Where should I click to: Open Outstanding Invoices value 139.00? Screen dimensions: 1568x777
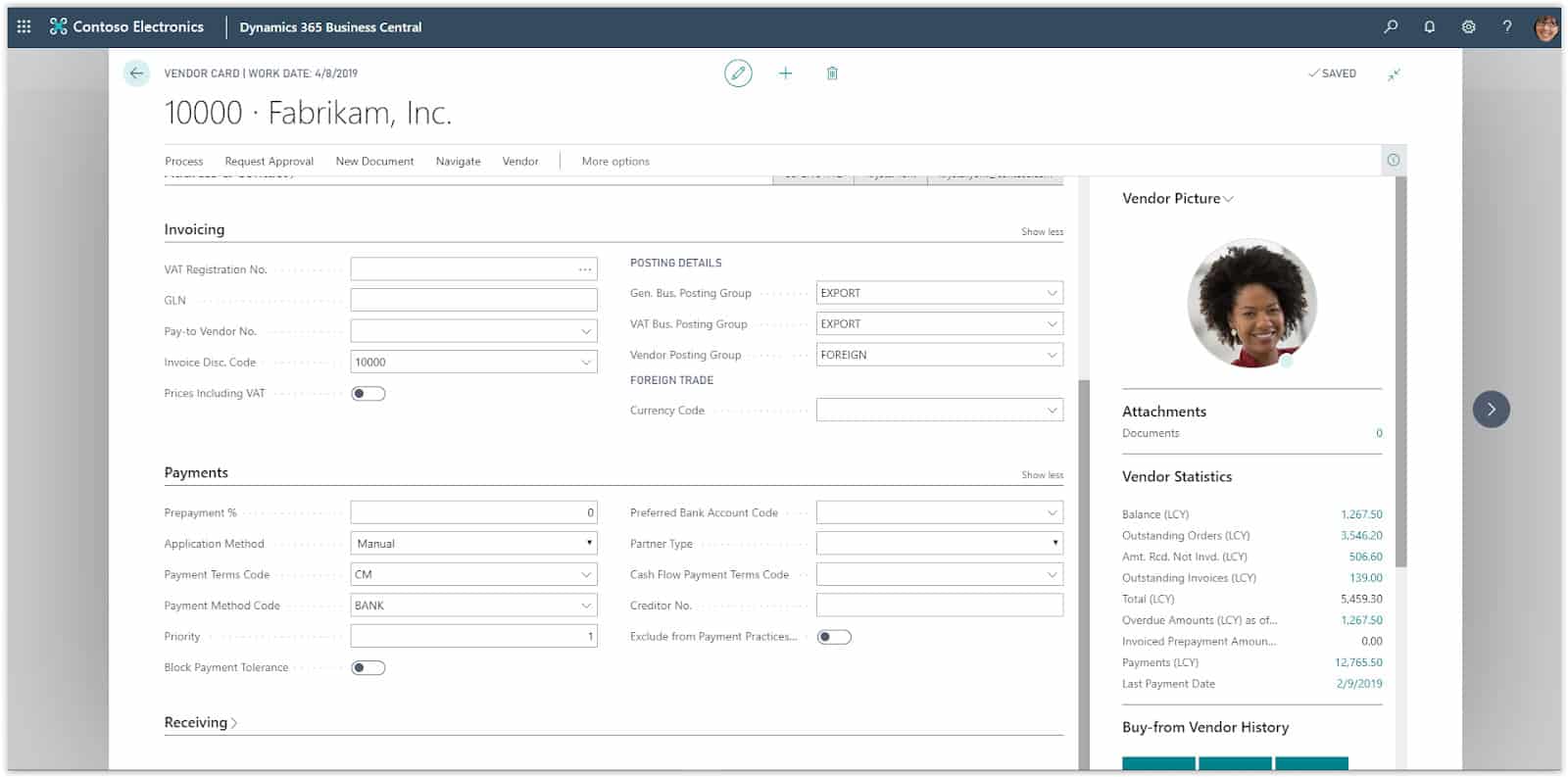pyautogui.click(x=1365, y=578)
